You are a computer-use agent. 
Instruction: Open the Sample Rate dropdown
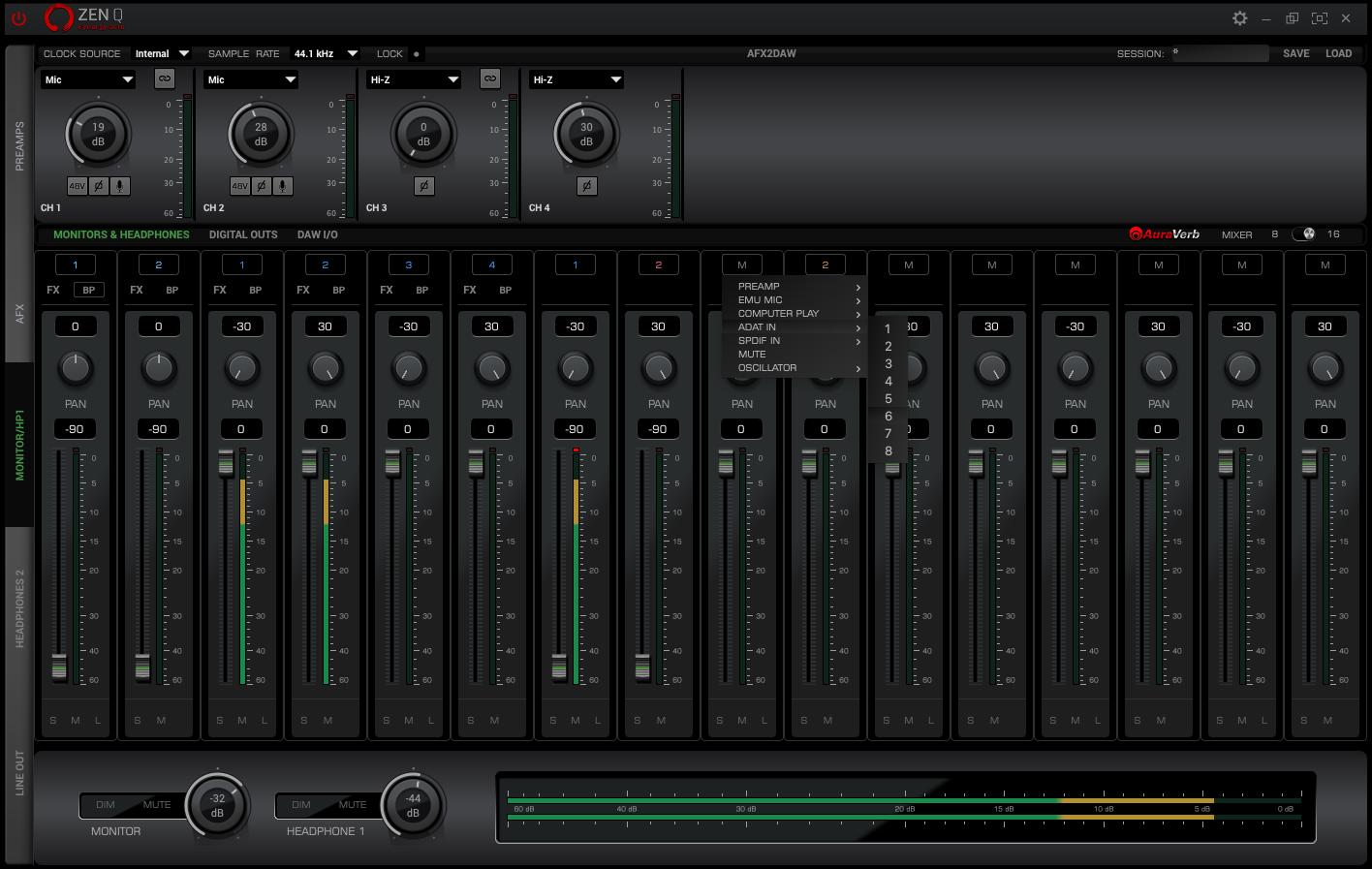[326, 54]
